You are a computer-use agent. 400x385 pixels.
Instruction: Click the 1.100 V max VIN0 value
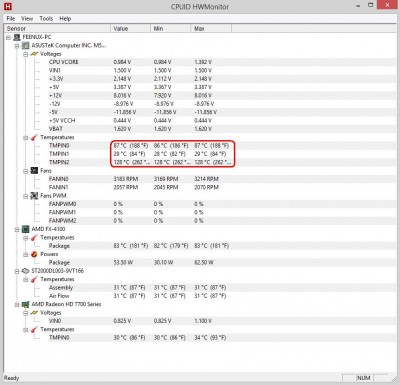tap(203, 321)
